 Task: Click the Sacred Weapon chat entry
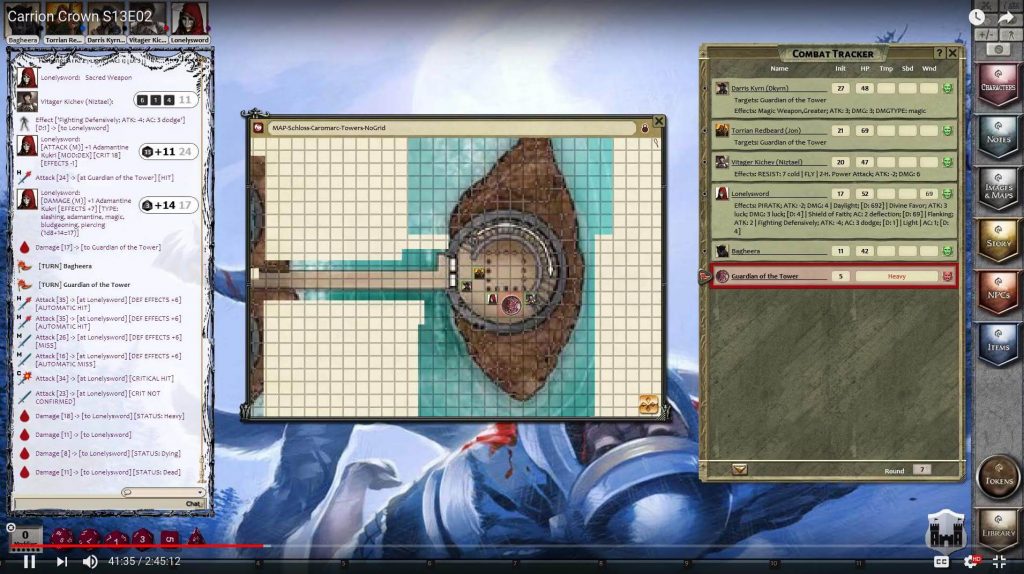click(86, 78)
